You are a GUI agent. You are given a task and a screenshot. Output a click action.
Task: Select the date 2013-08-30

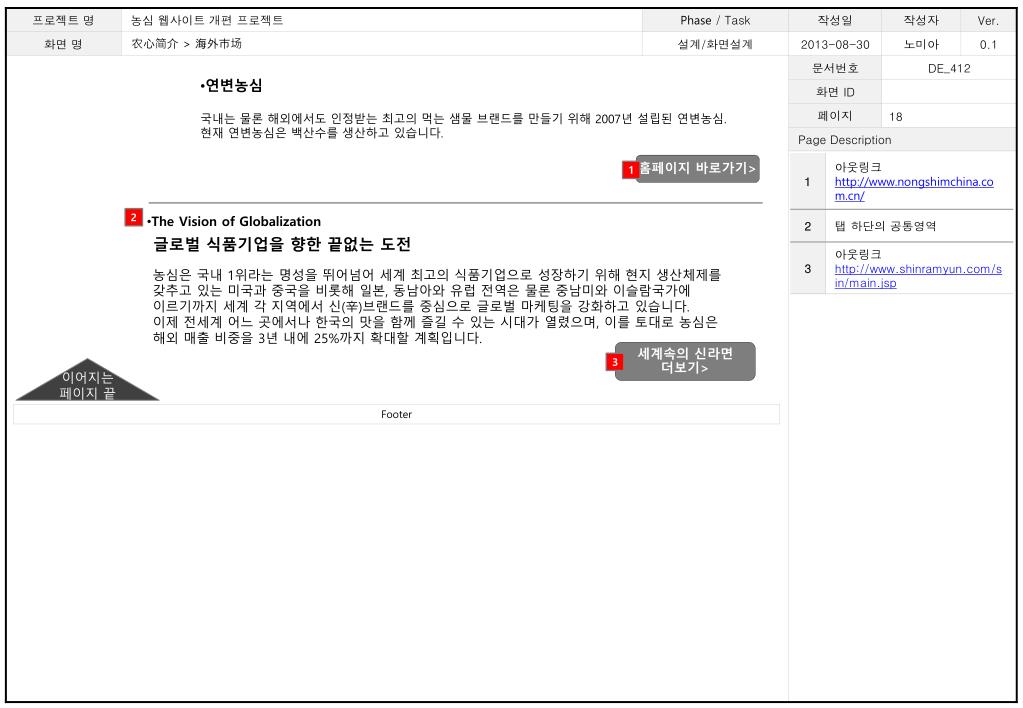[835, 44]
